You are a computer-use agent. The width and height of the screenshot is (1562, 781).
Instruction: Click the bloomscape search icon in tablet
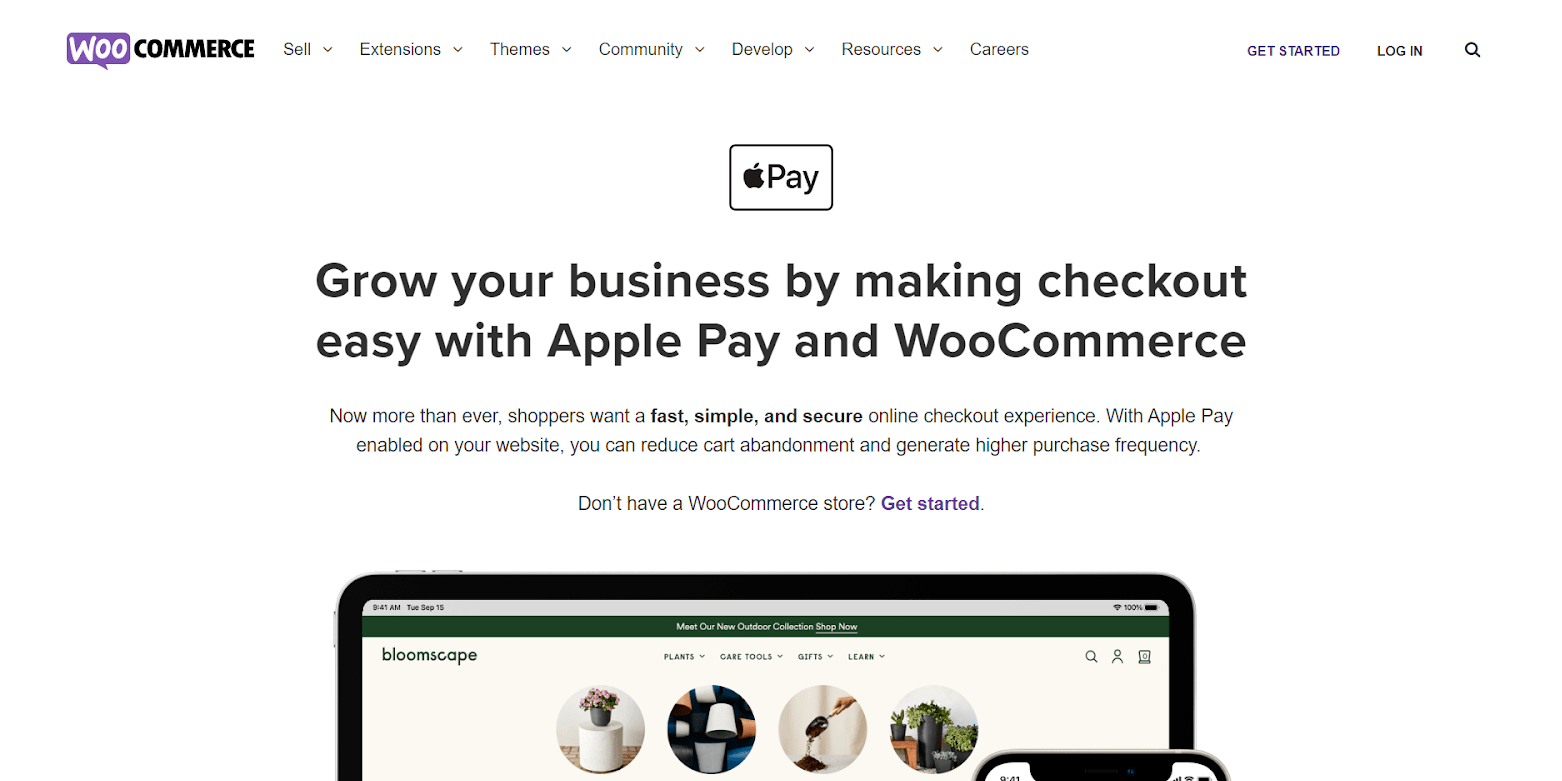coord(1091,657)
